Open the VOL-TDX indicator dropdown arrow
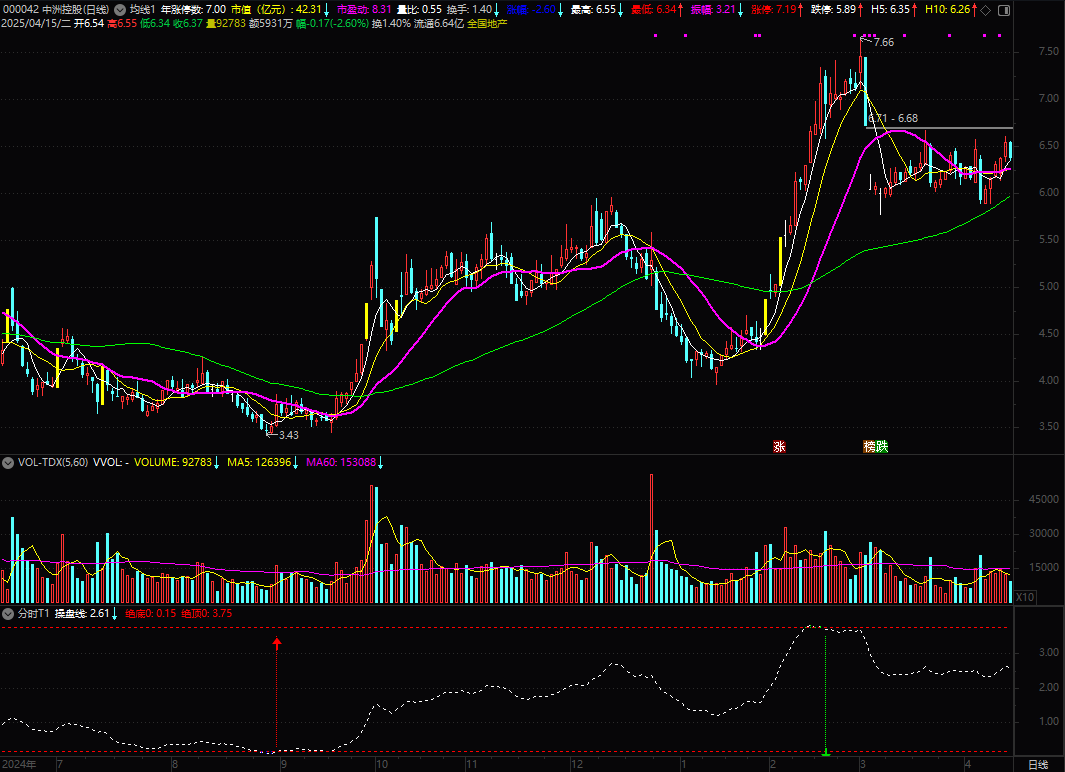Viewport: 1065px width, 772px height. pyautogui.click(x=8, y=463)
